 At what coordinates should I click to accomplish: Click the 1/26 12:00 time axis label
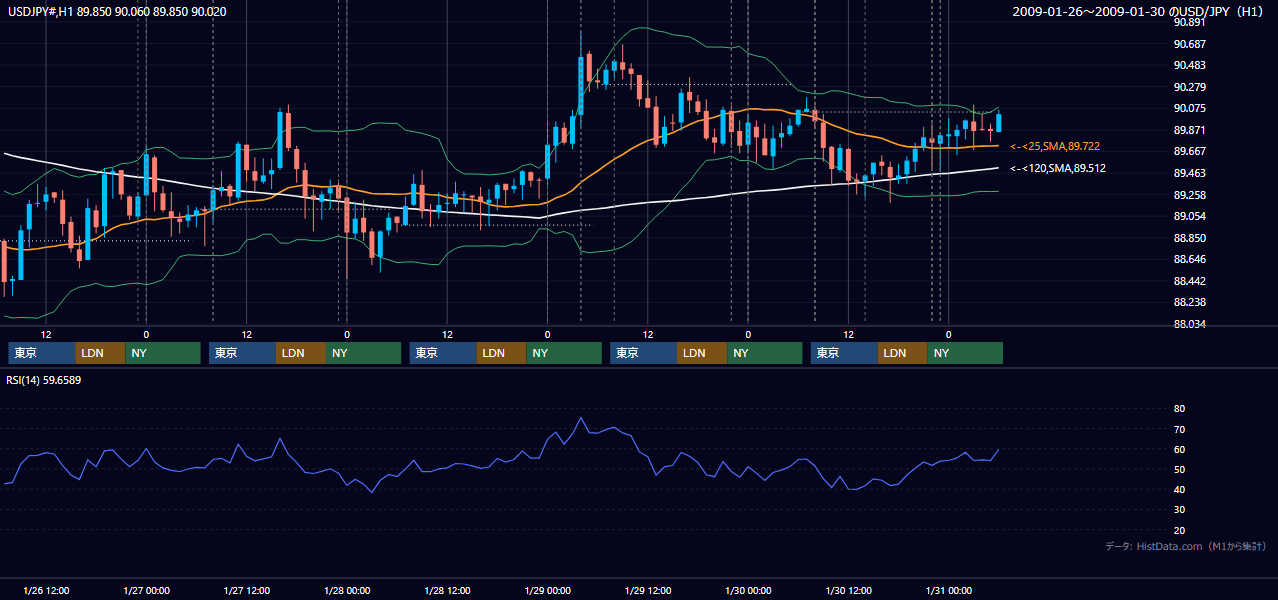point(46,590)
